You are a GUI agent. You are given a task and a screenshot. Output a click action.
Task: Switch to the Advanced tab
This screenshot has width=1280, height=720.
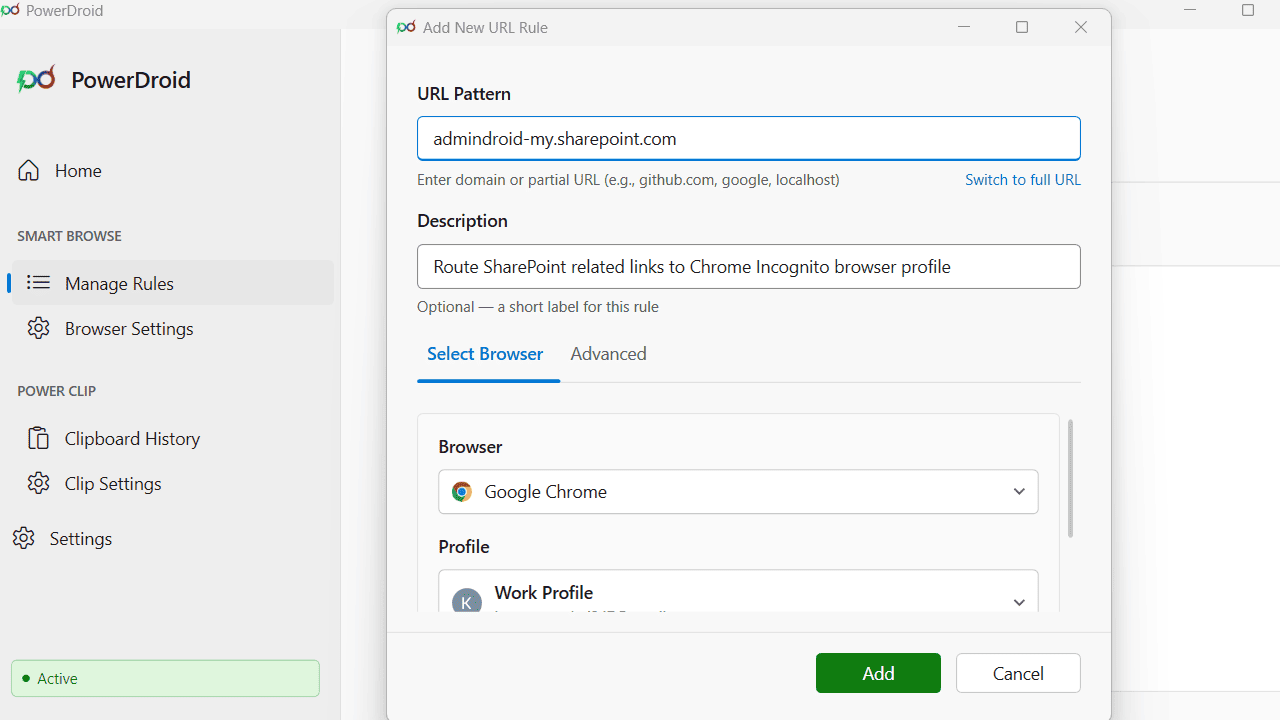tap(608, 354)
